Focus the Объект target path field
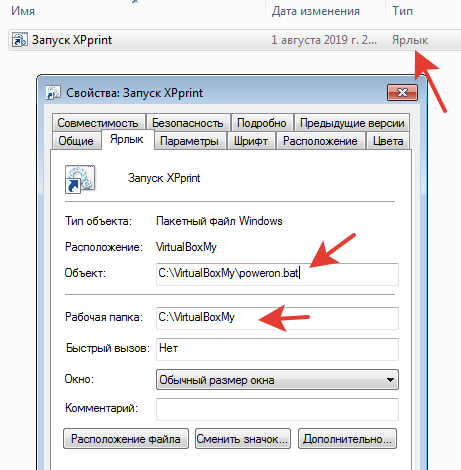Image resolution: width=461 pixels, height=470 pixels. pyautogui.click(x=277, y=274)
